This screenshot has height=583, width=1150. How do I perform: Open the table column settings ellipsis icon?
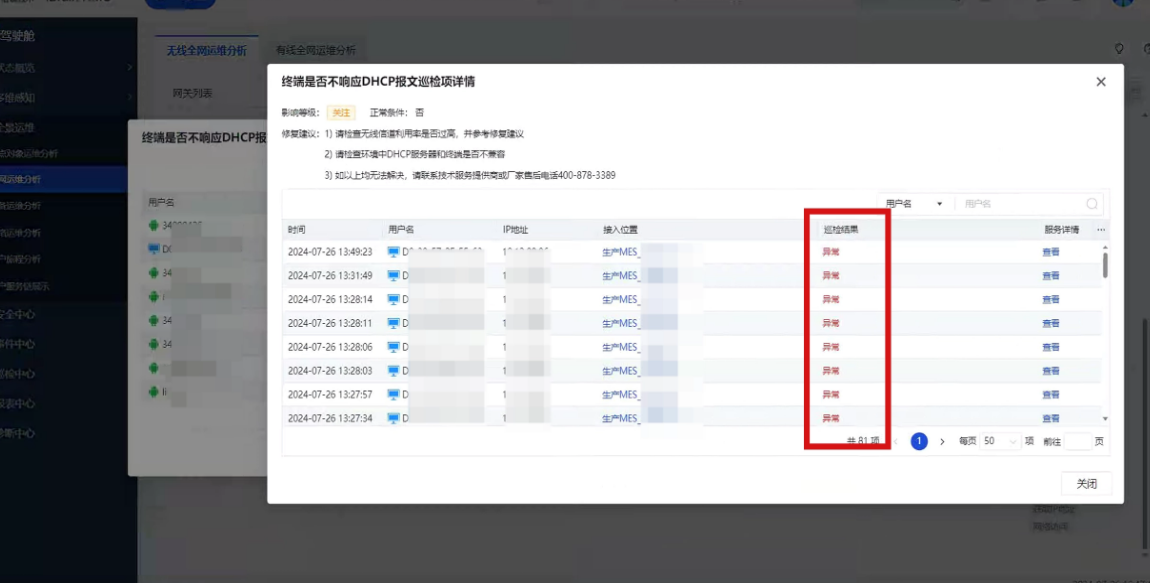point(1101,230)
